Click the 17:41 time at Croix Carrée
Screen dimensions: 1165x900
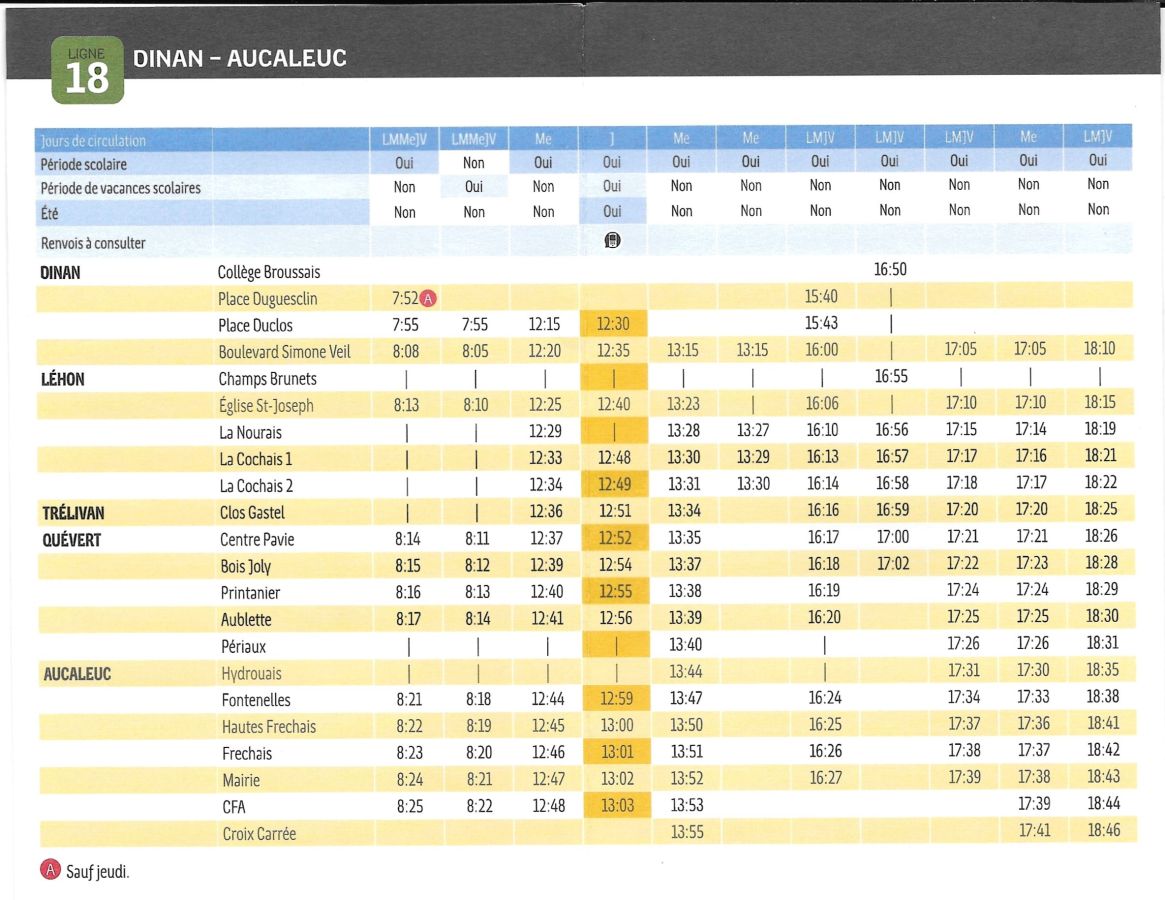[1034, 830]
